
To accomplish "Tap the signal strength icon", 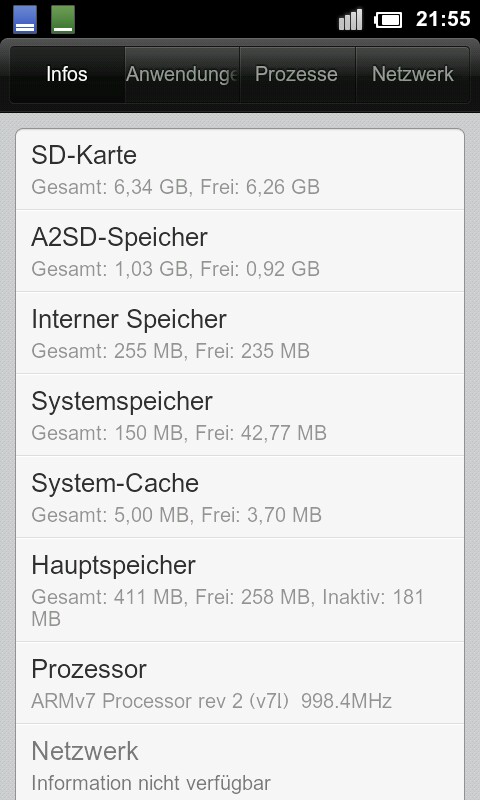I will [350, 19].
